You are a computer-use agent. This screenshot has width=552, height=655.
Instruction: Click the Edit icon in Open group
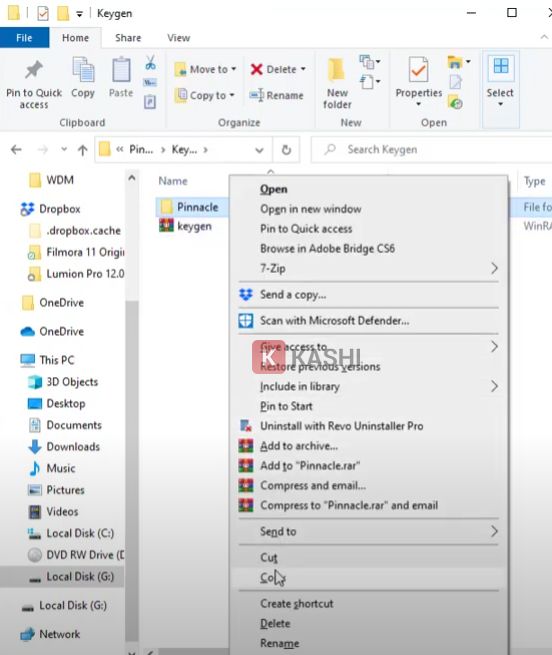[x=455, y=82]
